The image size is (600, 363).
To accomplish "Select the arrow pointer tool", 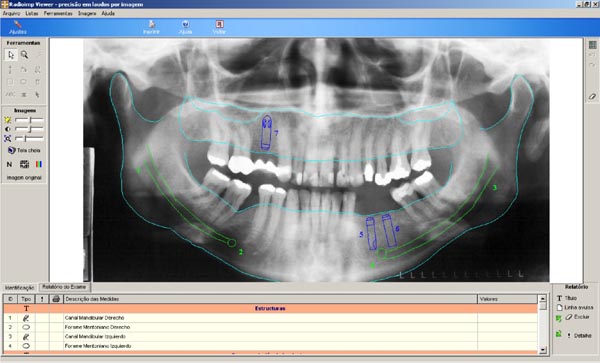I will (11, 55).
